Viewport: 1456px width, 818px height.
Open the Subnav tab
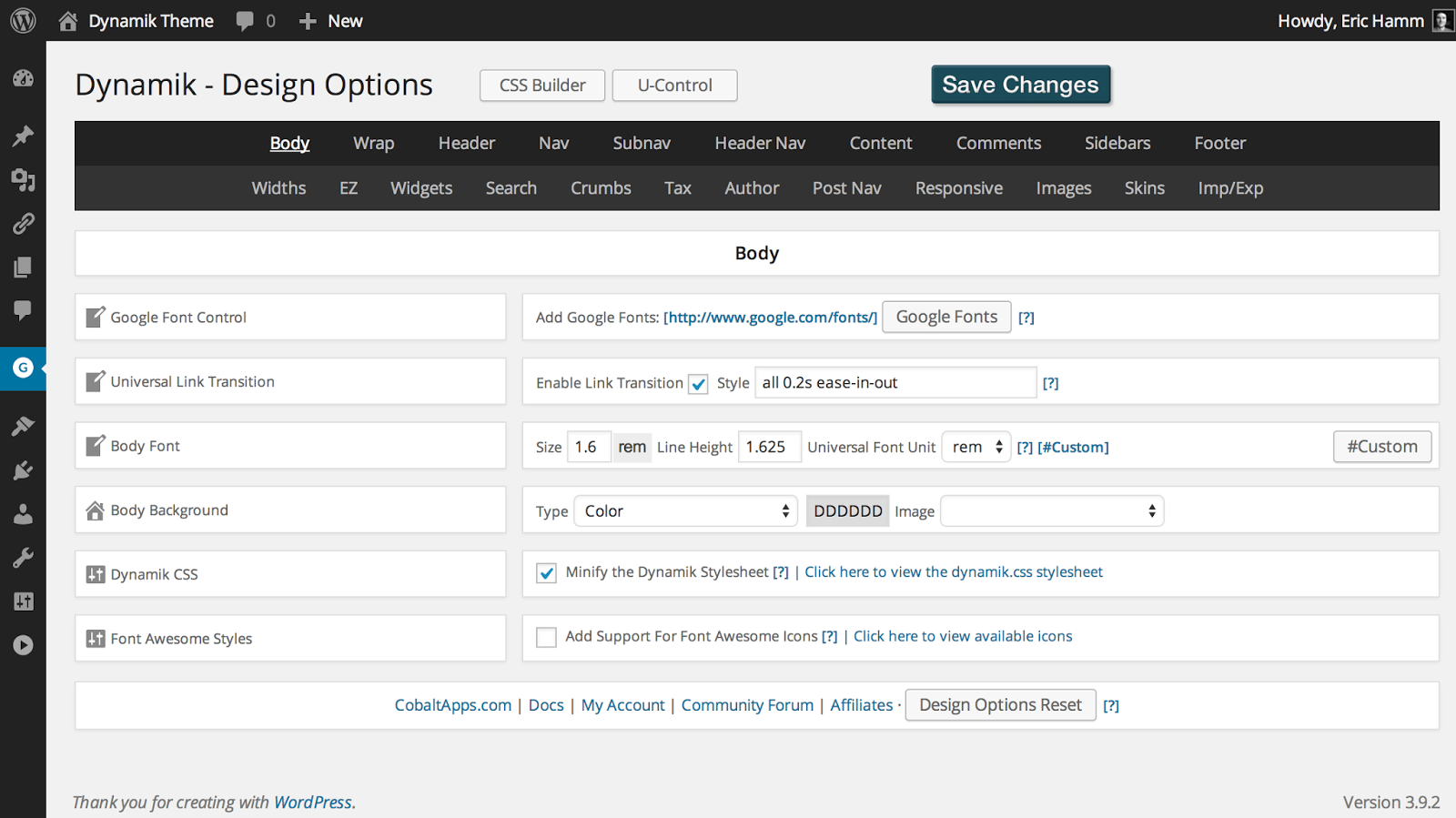pos(642,143)
